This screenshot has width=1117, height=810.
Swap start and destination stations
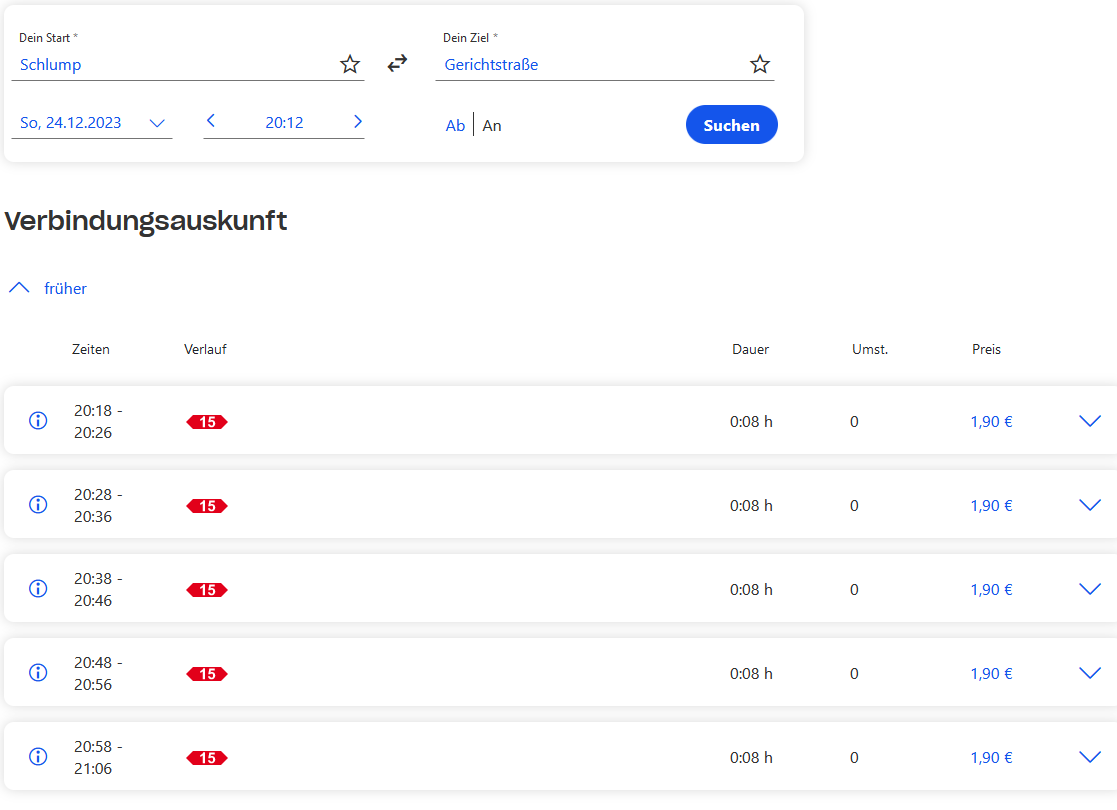398,63
